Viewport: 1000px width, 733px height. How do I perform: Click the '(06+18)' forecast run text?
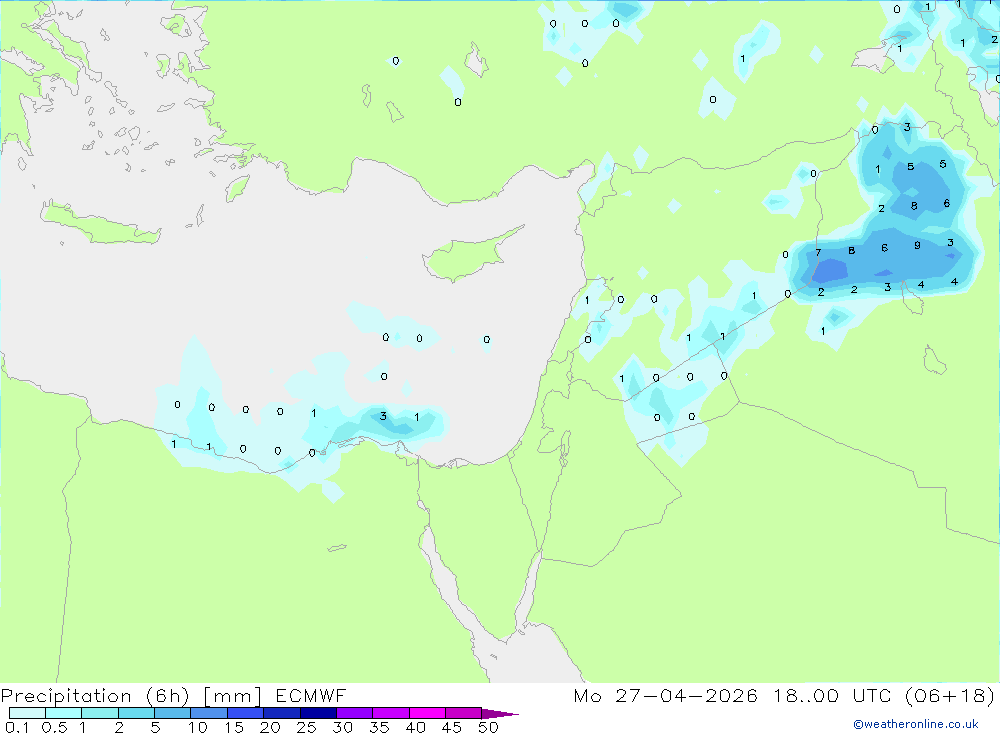pos(950,696)
